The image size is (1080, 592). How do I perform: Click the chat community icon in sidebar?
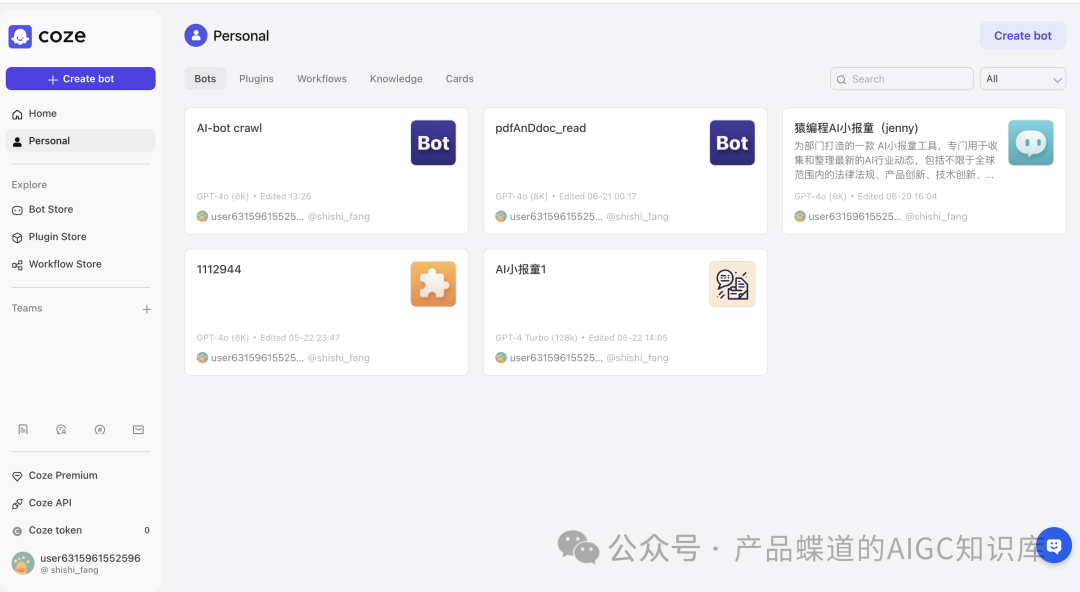click(61, 429)
